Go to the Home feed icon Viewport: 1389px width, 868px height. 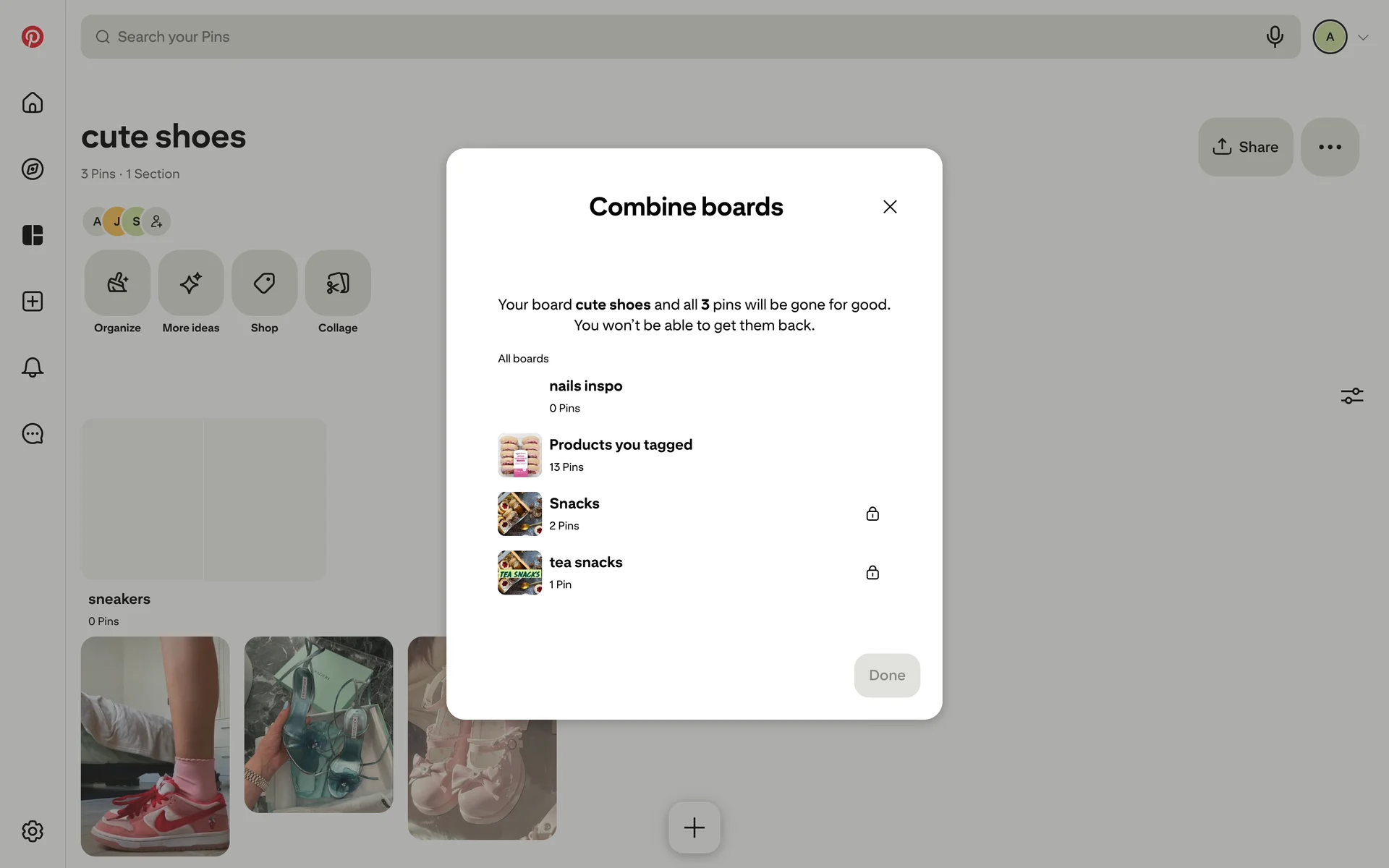click(32, 103)
